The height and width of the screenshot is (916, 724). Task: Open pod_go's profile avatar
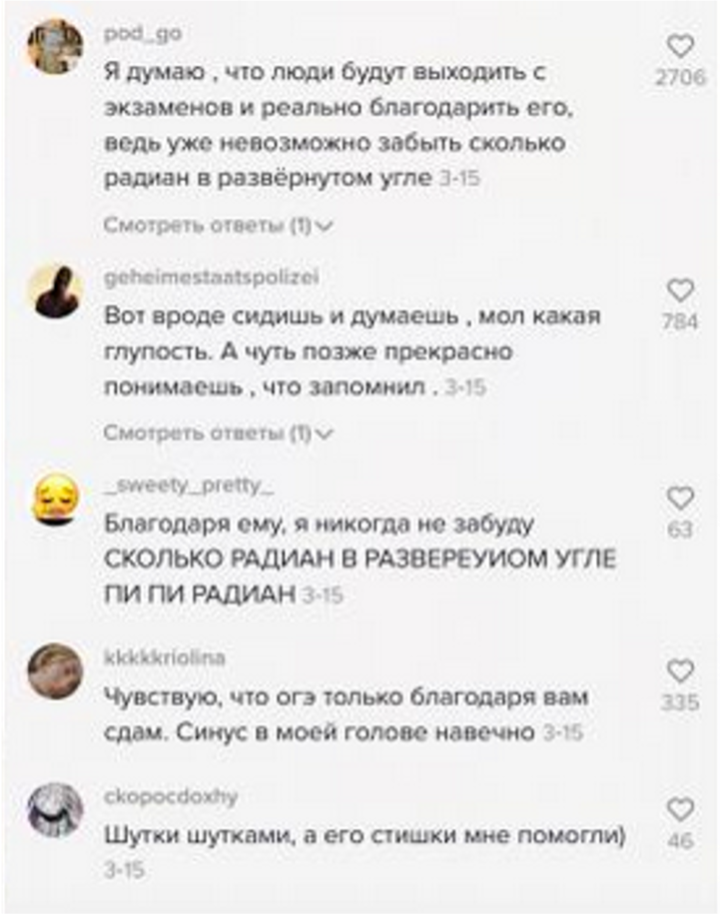[x=55, y=47]
